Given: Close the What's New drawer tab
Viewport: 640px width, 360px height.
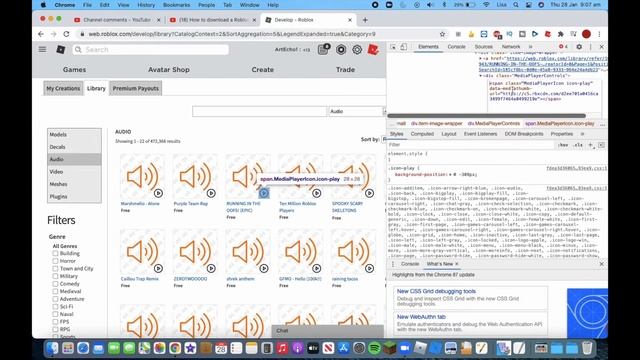Looking at the screenshot, I should 457,264.
